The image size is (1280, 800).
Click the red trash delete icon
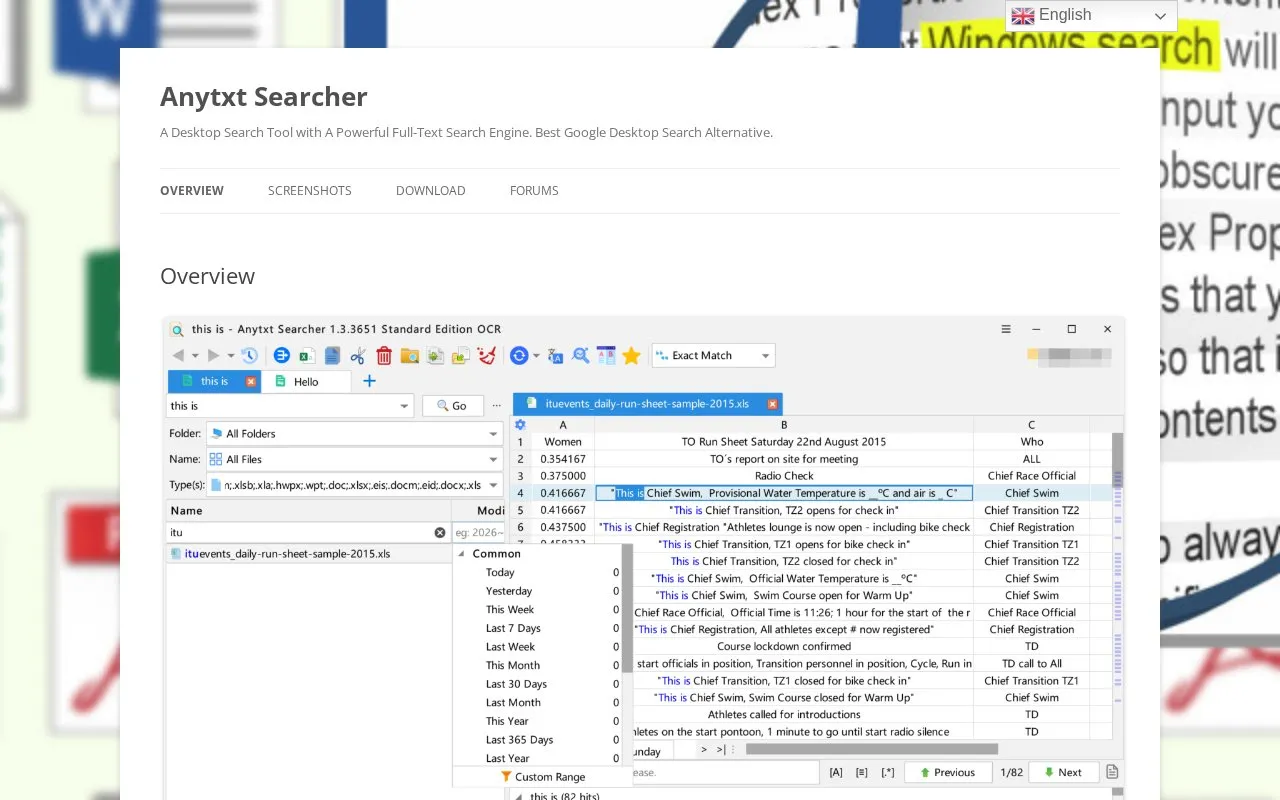tap(384, 356)
